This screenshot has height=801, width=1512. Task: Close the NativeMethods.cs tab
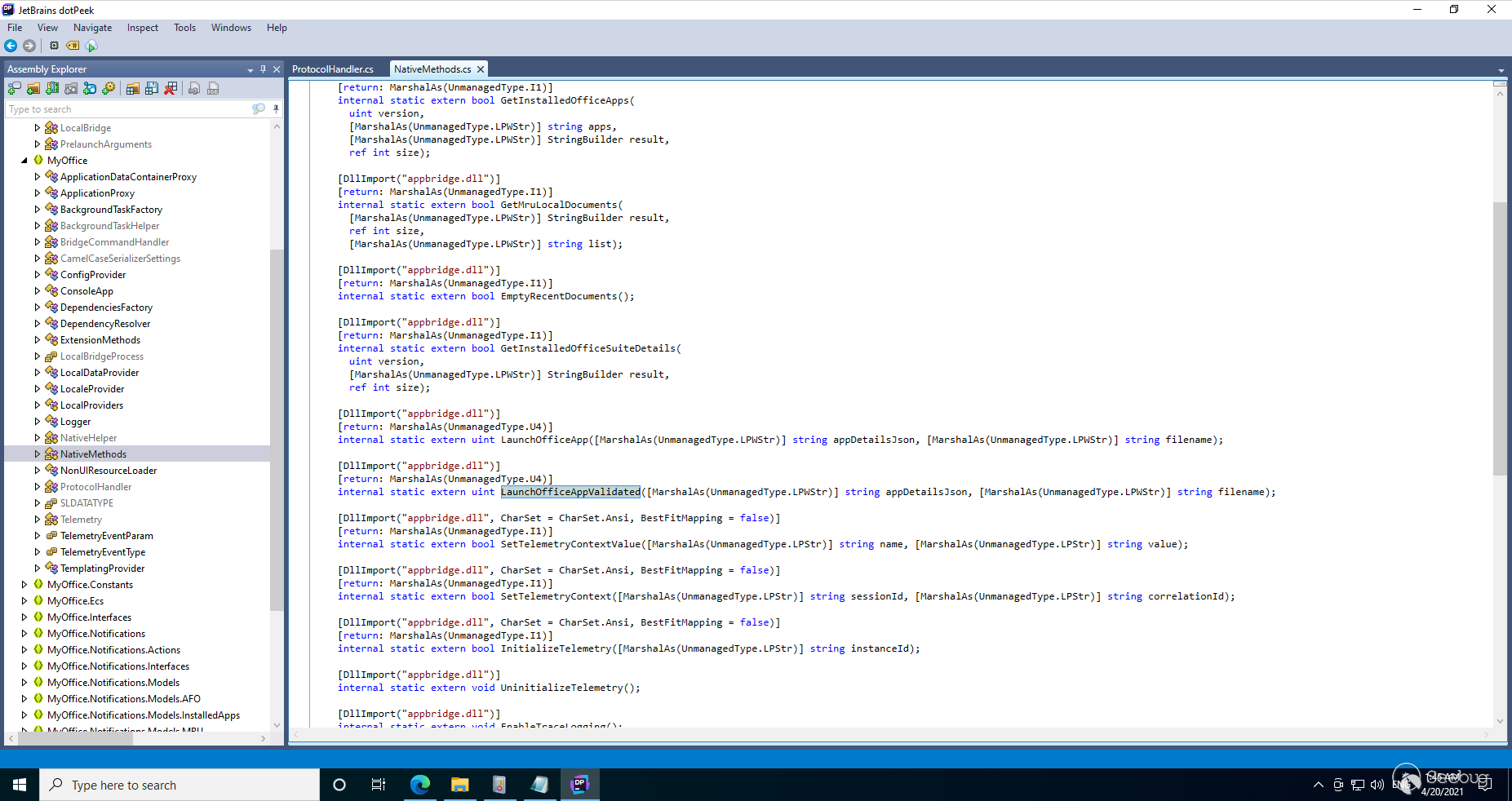click(481, 69)
